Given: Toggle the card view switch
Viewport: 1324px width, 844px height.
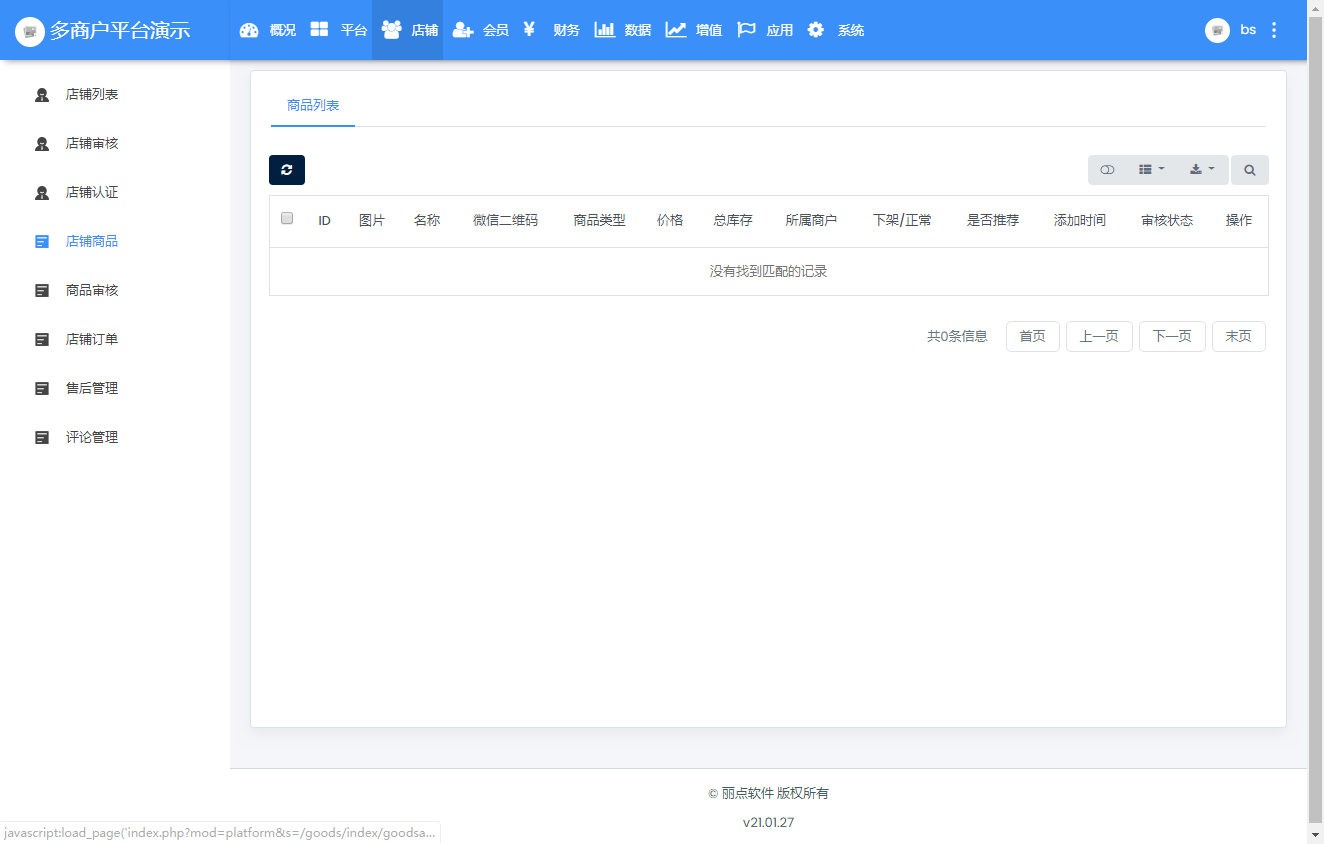Looking at the screenshot, I should pyautogui.click(x=1107, y=170).
